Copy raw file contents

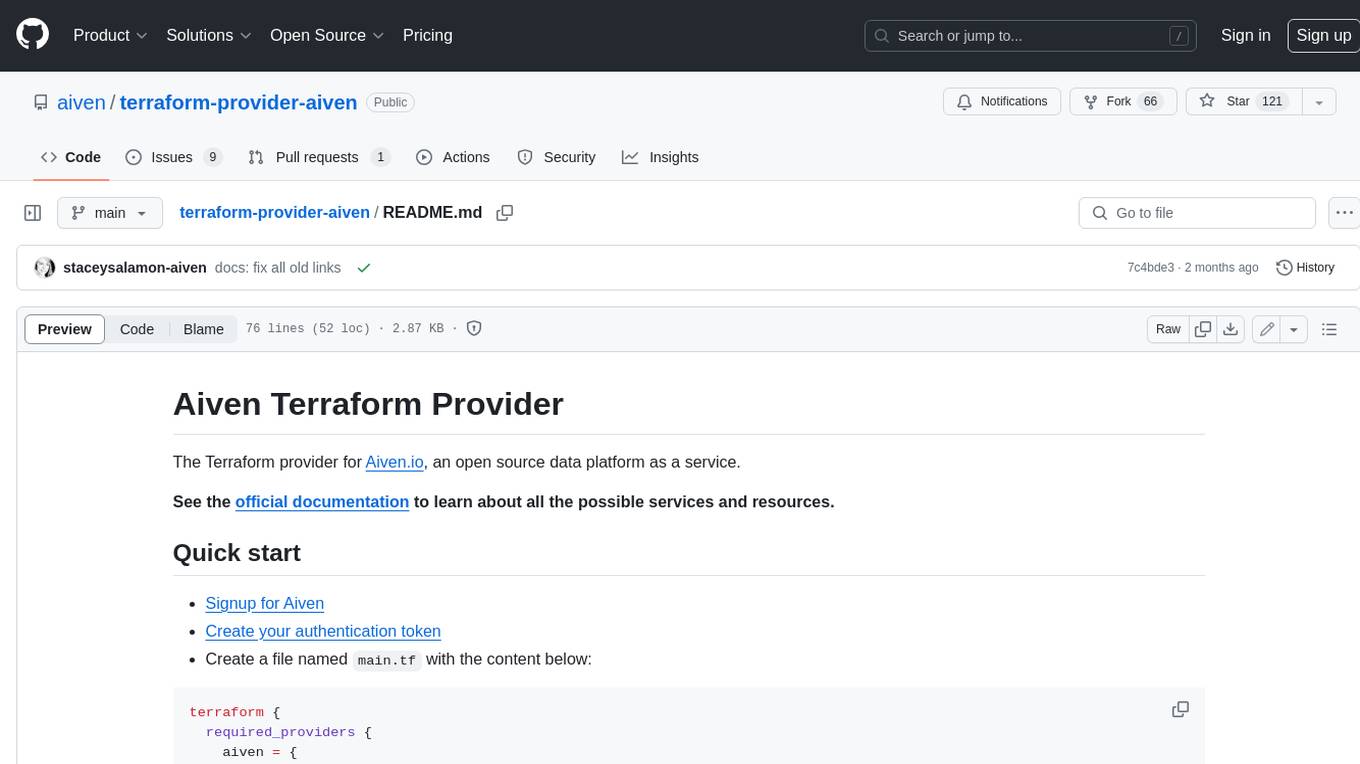click(1203, 329)
